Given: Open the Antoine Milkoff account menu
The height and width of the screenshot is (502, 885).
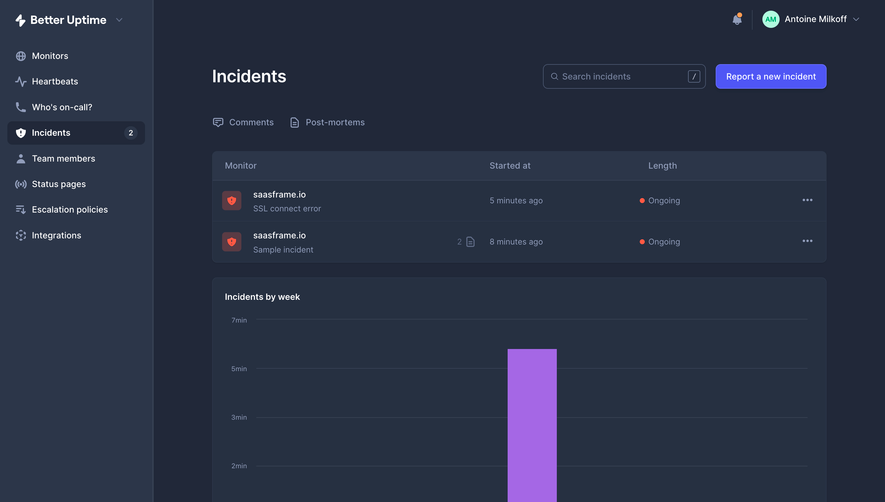Looking at the screenshot, I should point(810,19).
